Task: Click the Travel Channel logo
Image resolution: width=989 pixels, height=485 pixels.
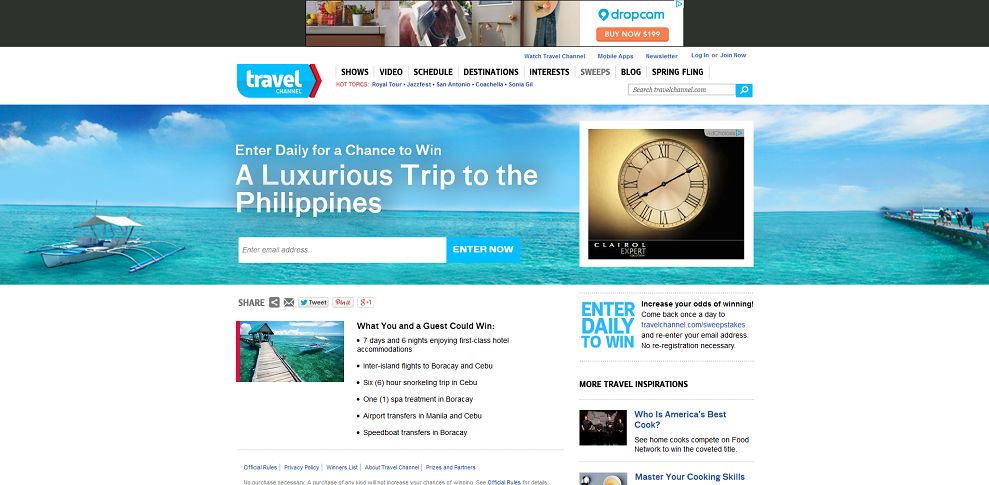Action: [x=279, y=81]
